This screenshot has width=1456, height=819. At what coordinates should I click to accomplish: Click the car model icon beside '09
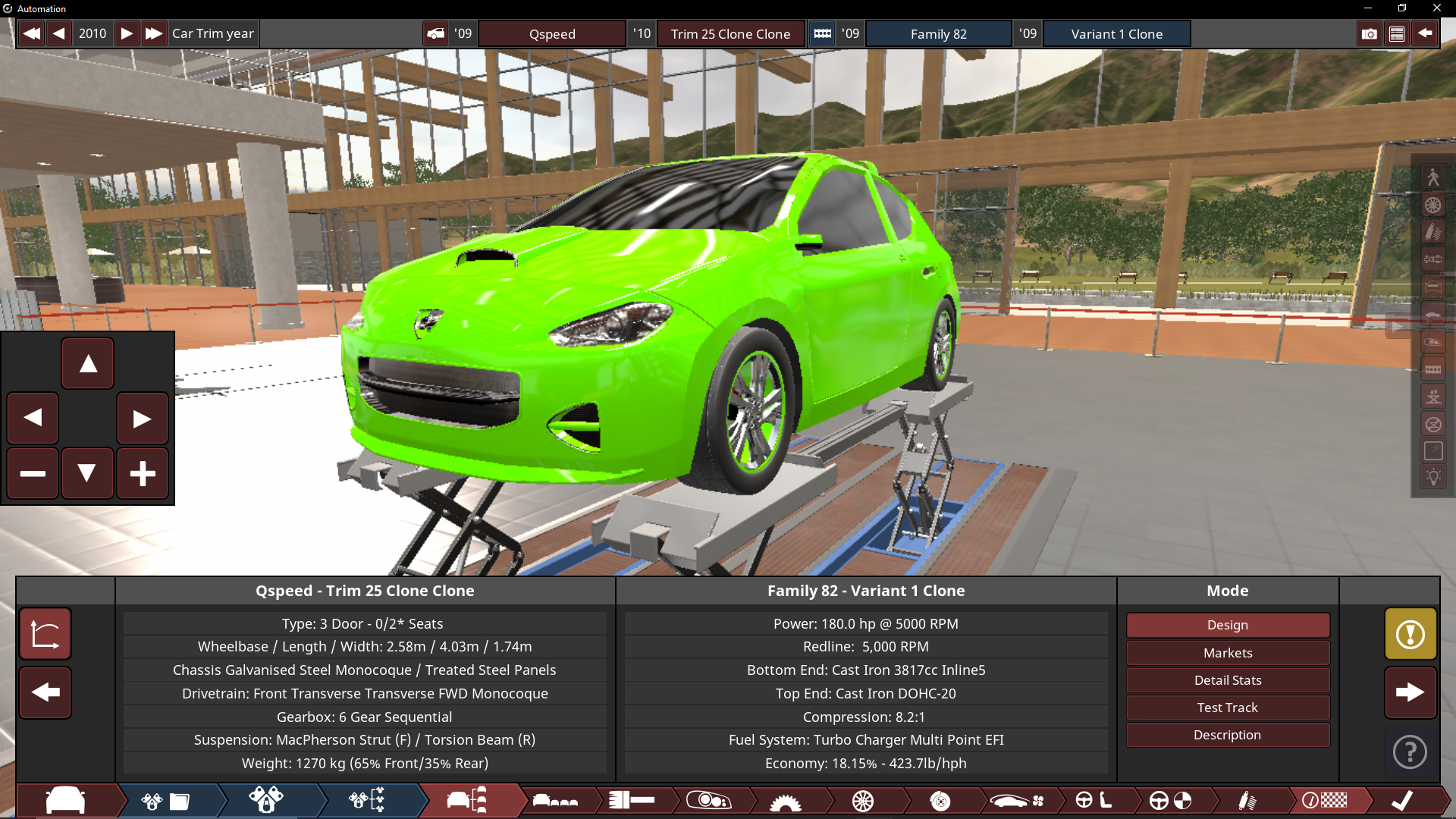435,33
